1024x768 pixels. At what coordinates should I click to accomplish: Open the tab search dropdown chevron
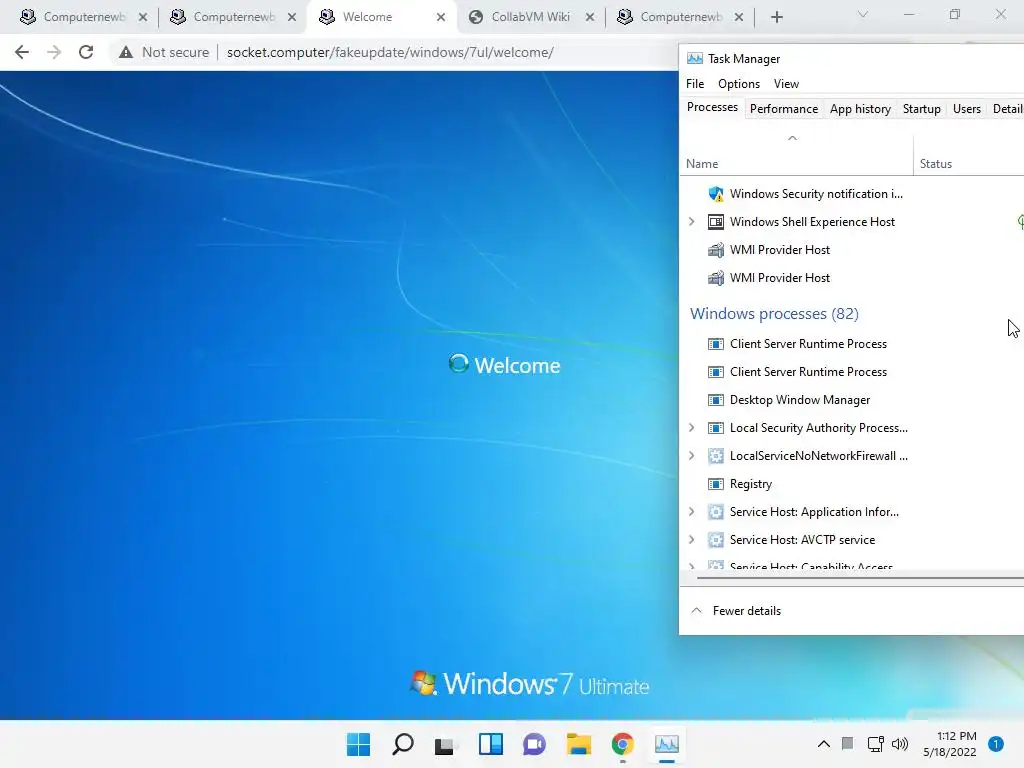pyautogui.click(x=863, y=14)
